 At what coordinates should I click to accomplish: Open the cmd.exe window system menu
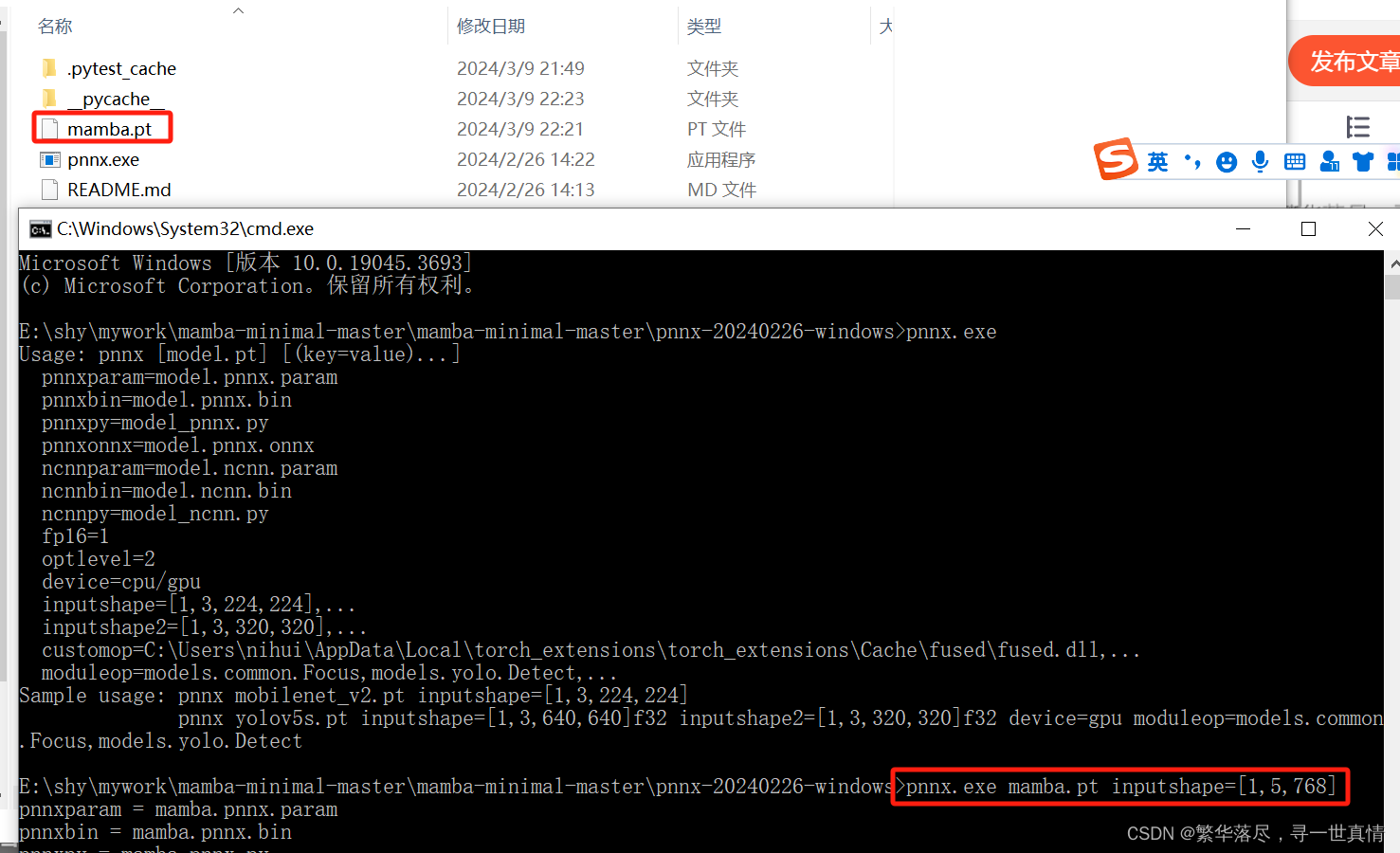pyautogui.click(x=39, y=228)
